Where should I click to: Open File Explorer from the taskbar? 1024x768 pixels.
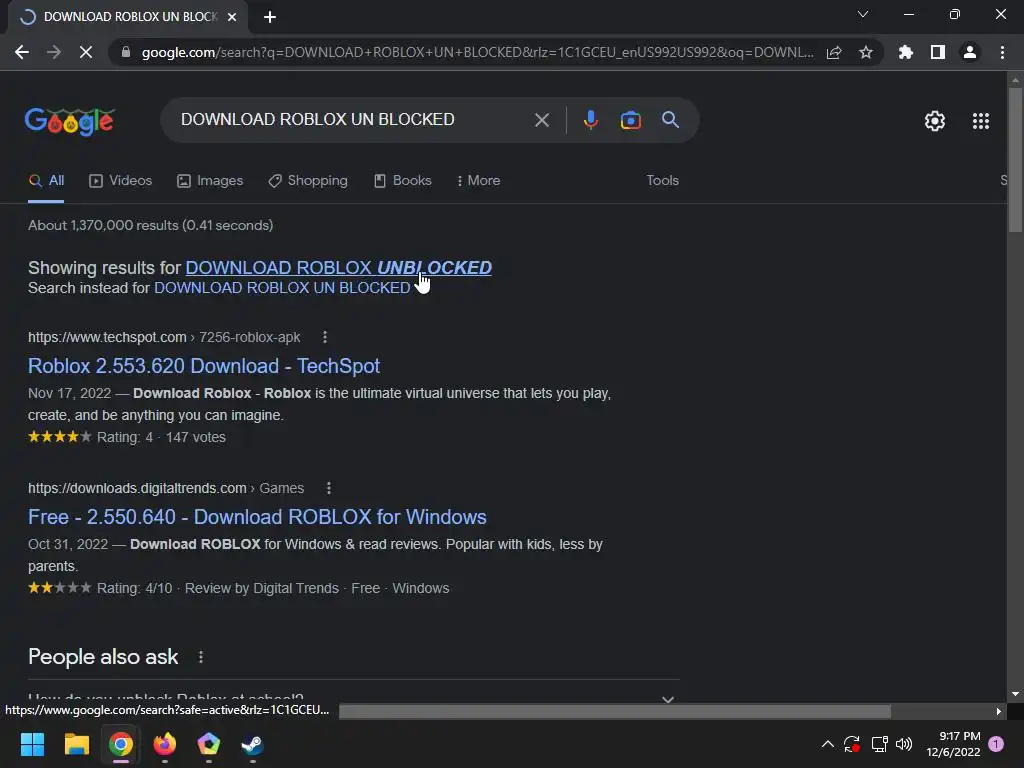click(x=76, y=744)
